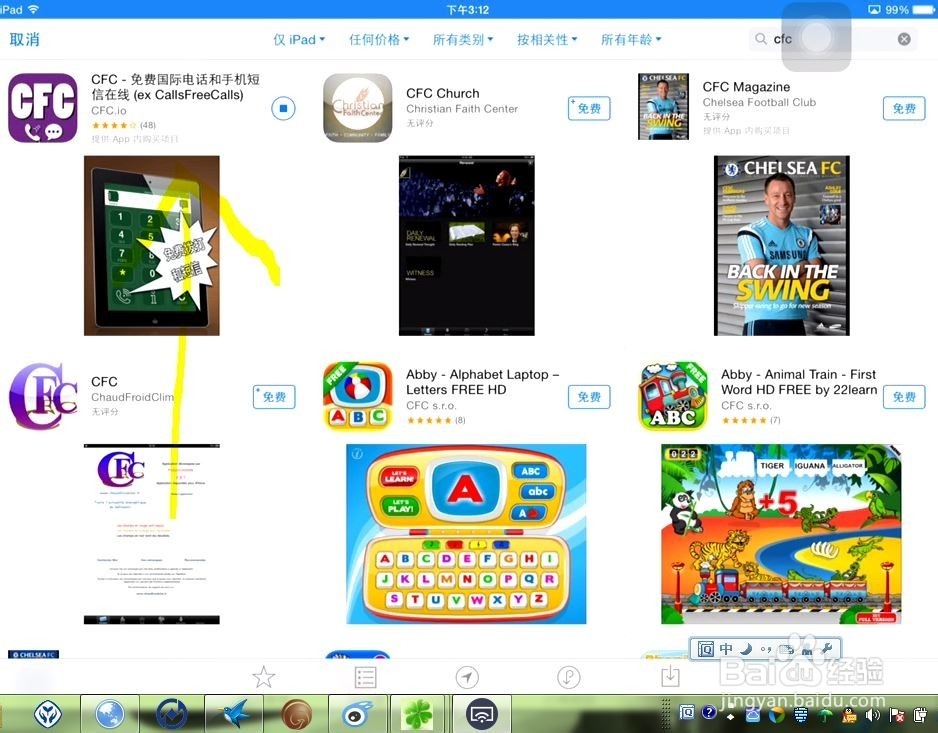Open the Featured star tab
Viewport: 938px width, 733px height.
click(263, 677)
